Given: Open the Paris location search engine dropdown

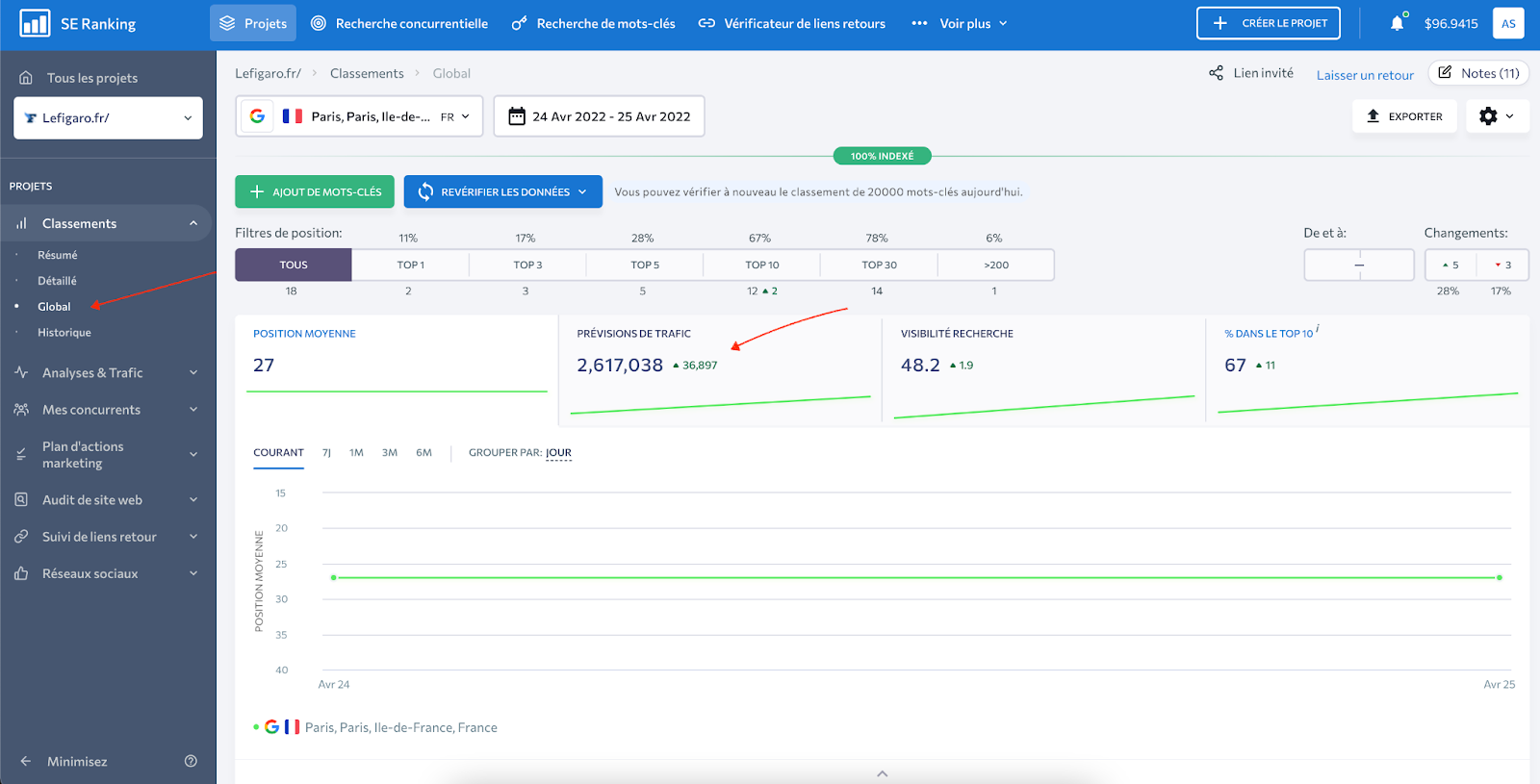Looking at the screenshot, I should tap(360, 116).
